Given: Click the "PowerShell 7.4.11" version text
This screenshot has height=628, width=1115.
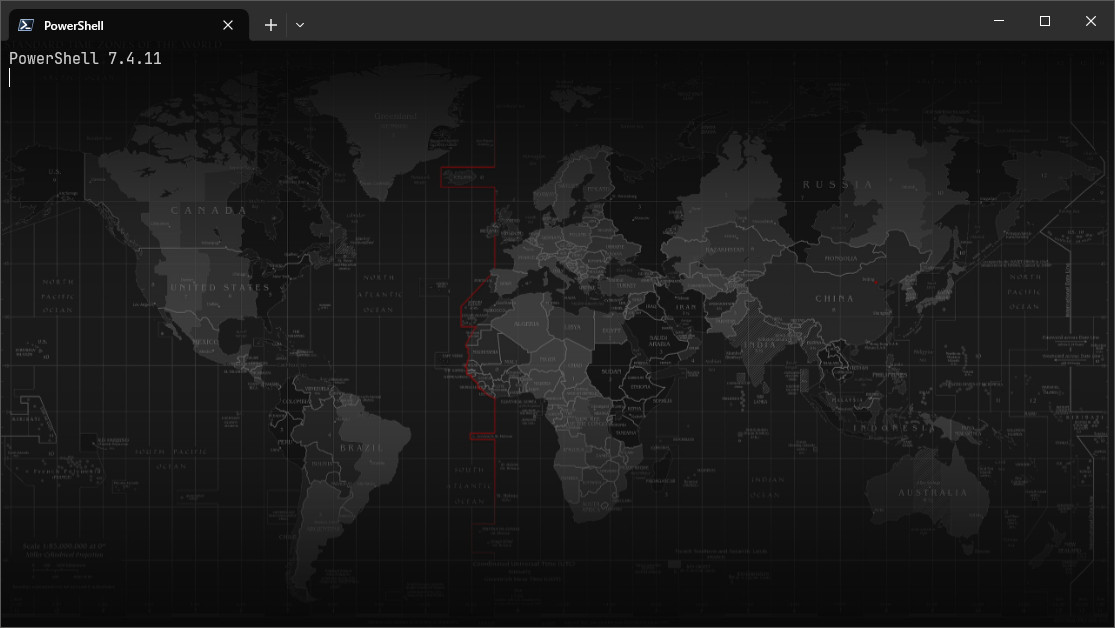Looking at the screenshot, I should pyautogui.click(x=85, y=59).
